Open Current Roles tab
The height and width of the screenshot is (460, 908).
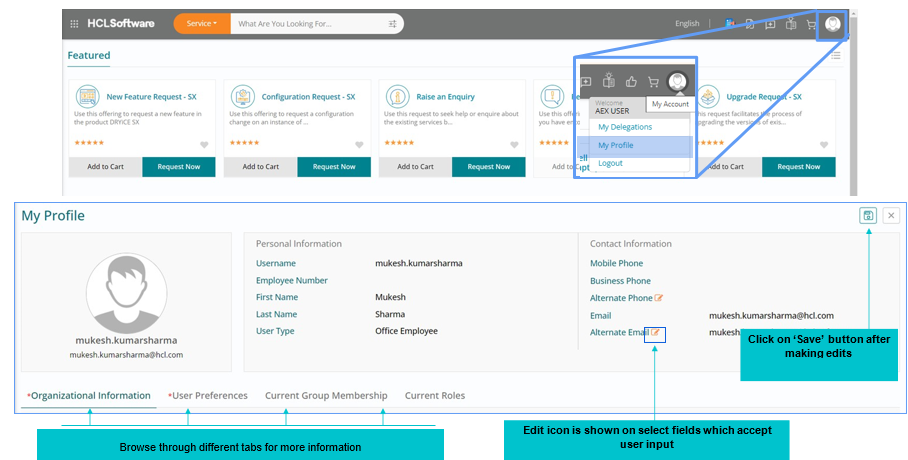(435, 396)
